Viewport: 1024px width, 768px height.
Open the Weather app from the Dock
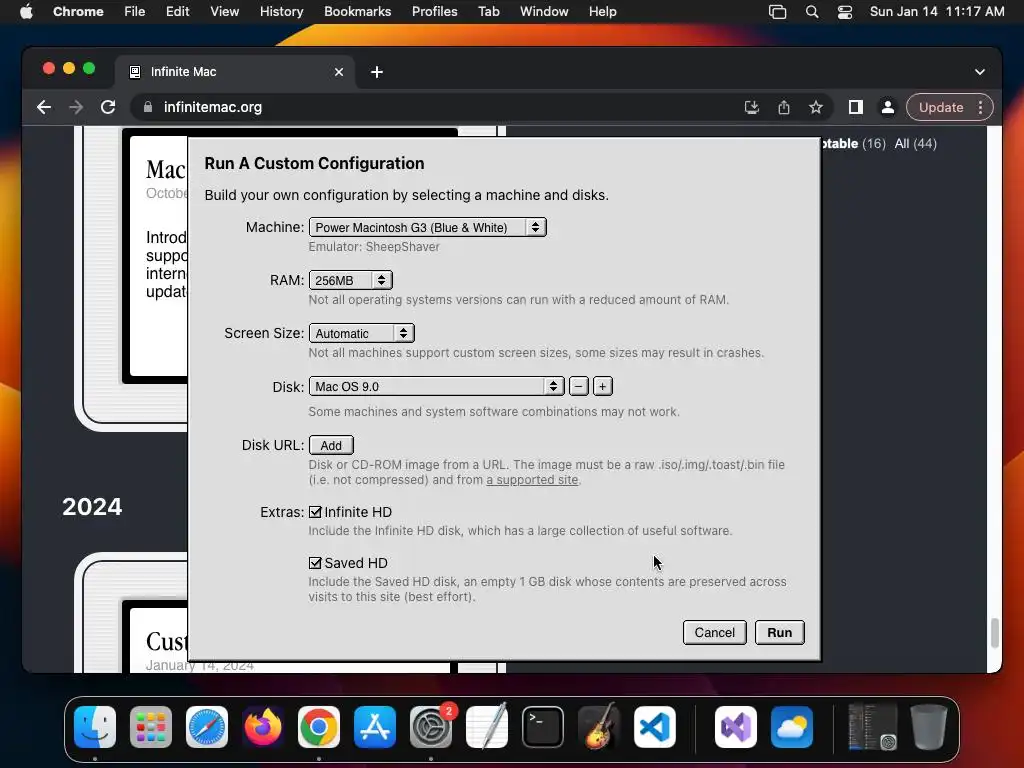(792, 727)
